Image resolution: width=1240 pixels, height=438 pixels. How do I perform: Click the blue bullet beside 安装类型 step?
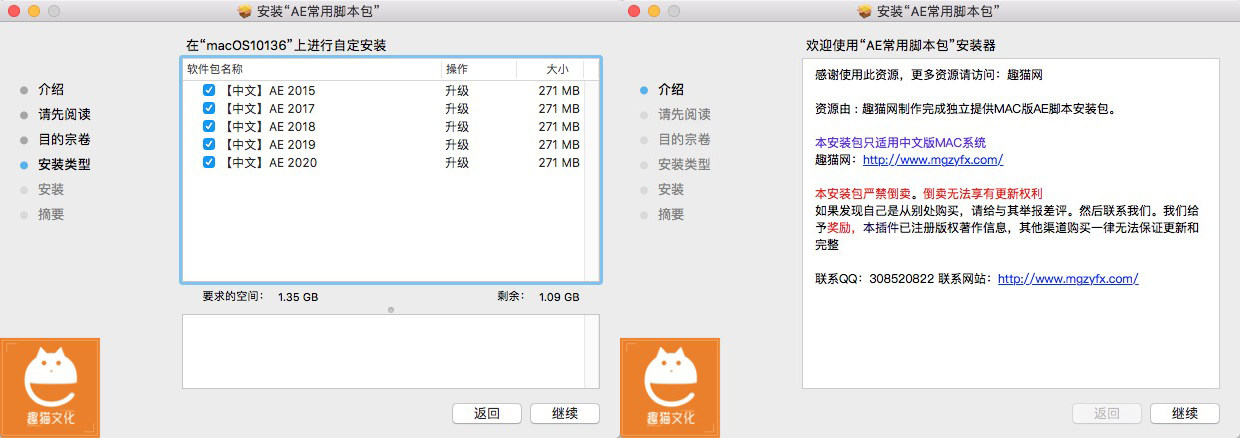24,165
